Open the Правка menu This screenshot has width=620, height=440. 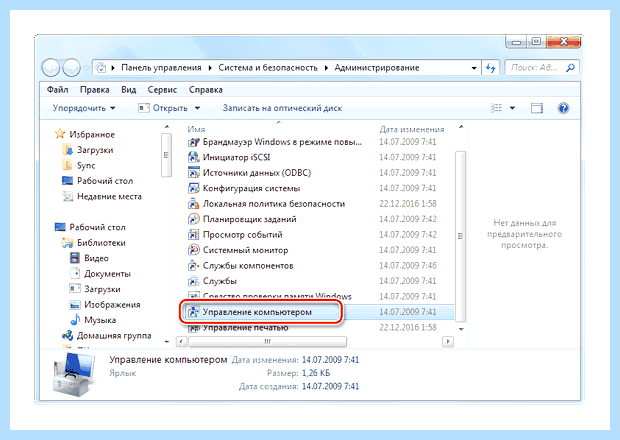point(95,90)
